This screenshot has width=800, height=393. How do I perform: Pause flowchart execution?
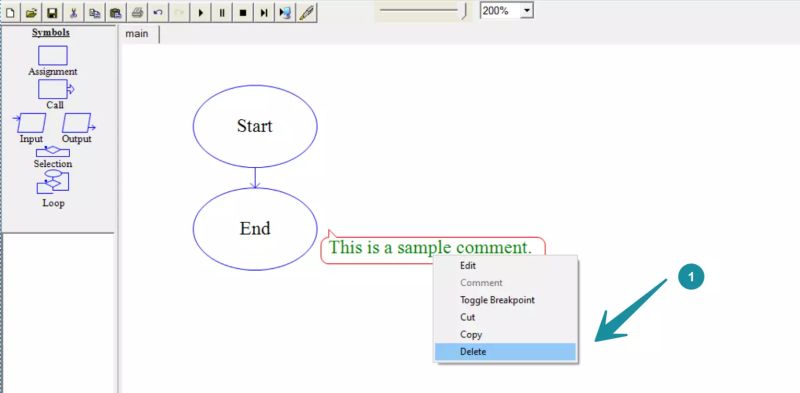coord(221,13)
